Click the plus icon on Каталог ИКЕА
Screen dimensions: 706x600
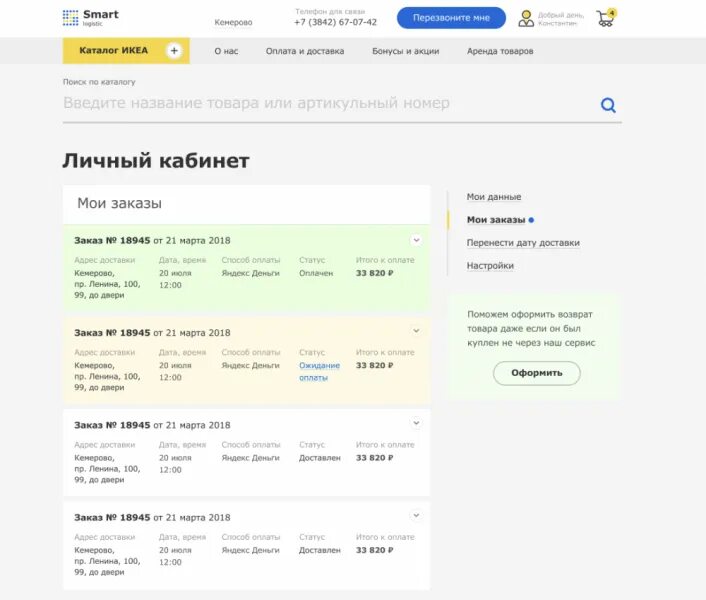[x=174, y=50]
